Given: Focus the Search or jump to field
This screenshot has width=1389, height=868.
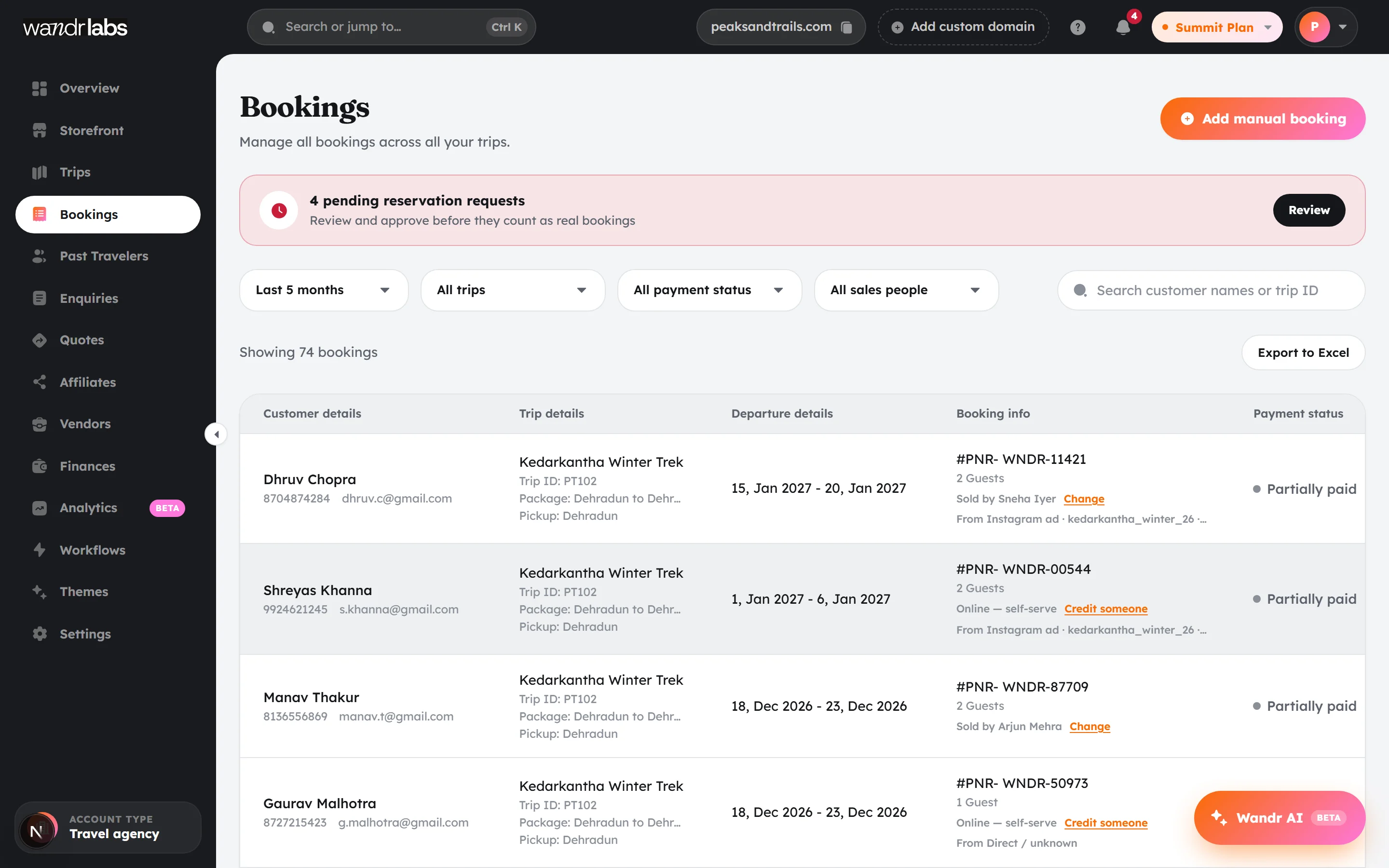Looking at the screenshot, I should 392,27.
